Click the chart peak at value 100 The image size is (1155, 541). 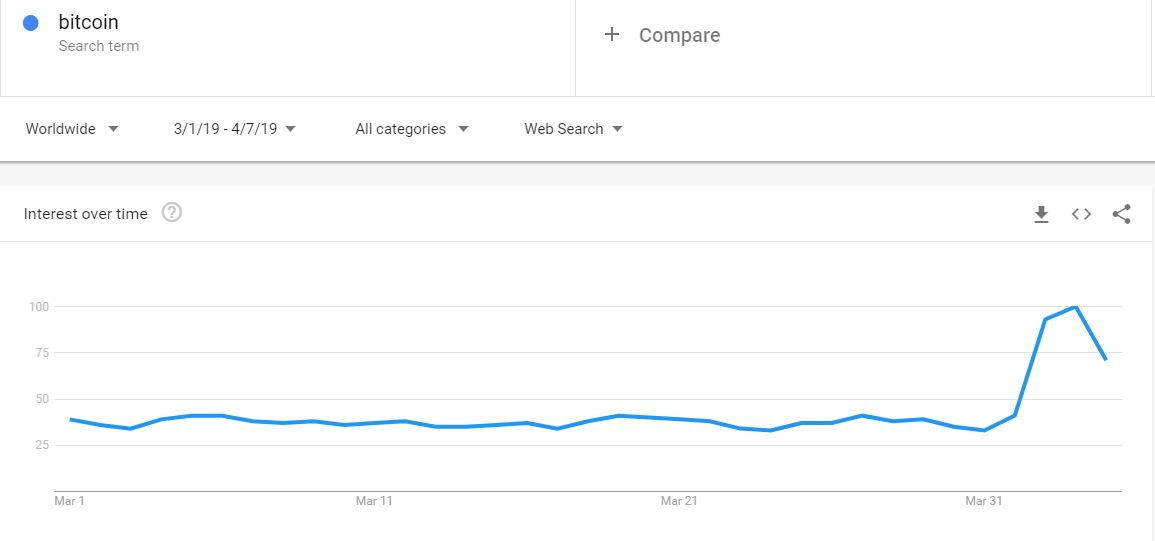[1075, 307]
